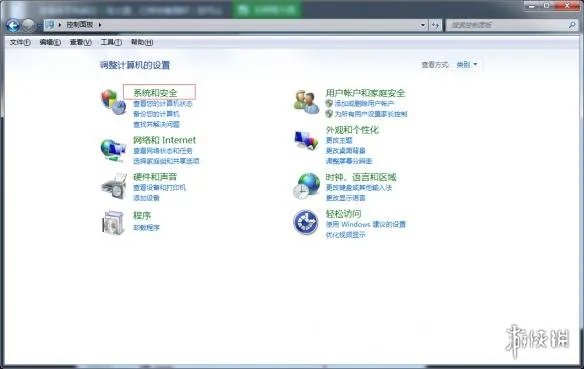Click the Control Panel icon in address bar
This screenshot has width=584, height=369.
tap(50, 25)
